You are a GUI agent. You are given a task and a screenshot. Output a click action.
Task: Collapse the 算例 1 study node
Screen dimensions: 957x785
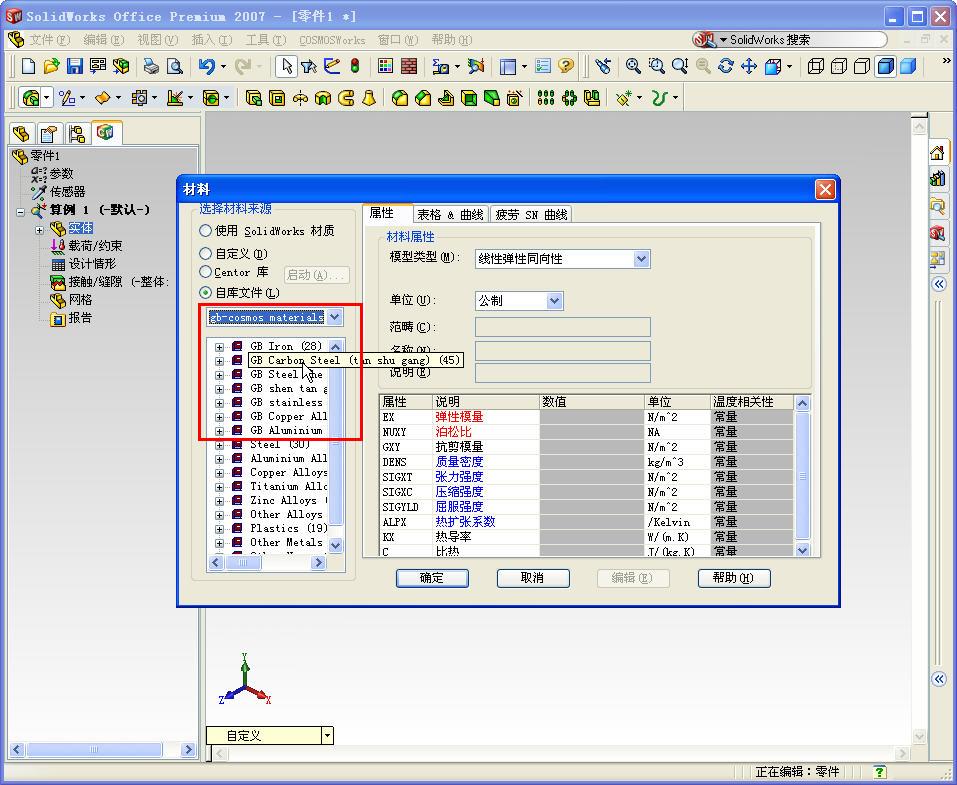(x=20, y=212)
